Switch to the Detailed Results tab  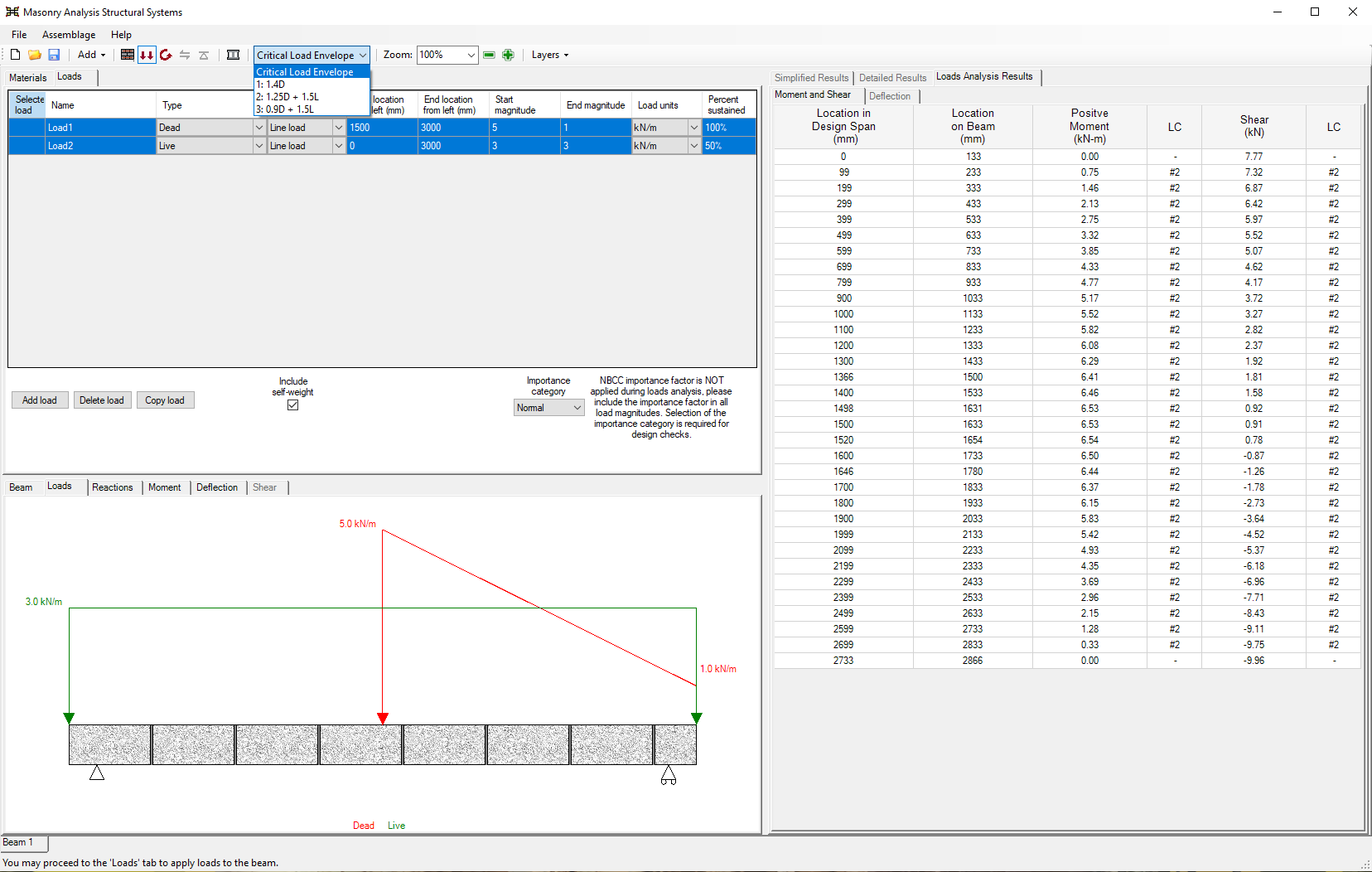pos(892,78)
